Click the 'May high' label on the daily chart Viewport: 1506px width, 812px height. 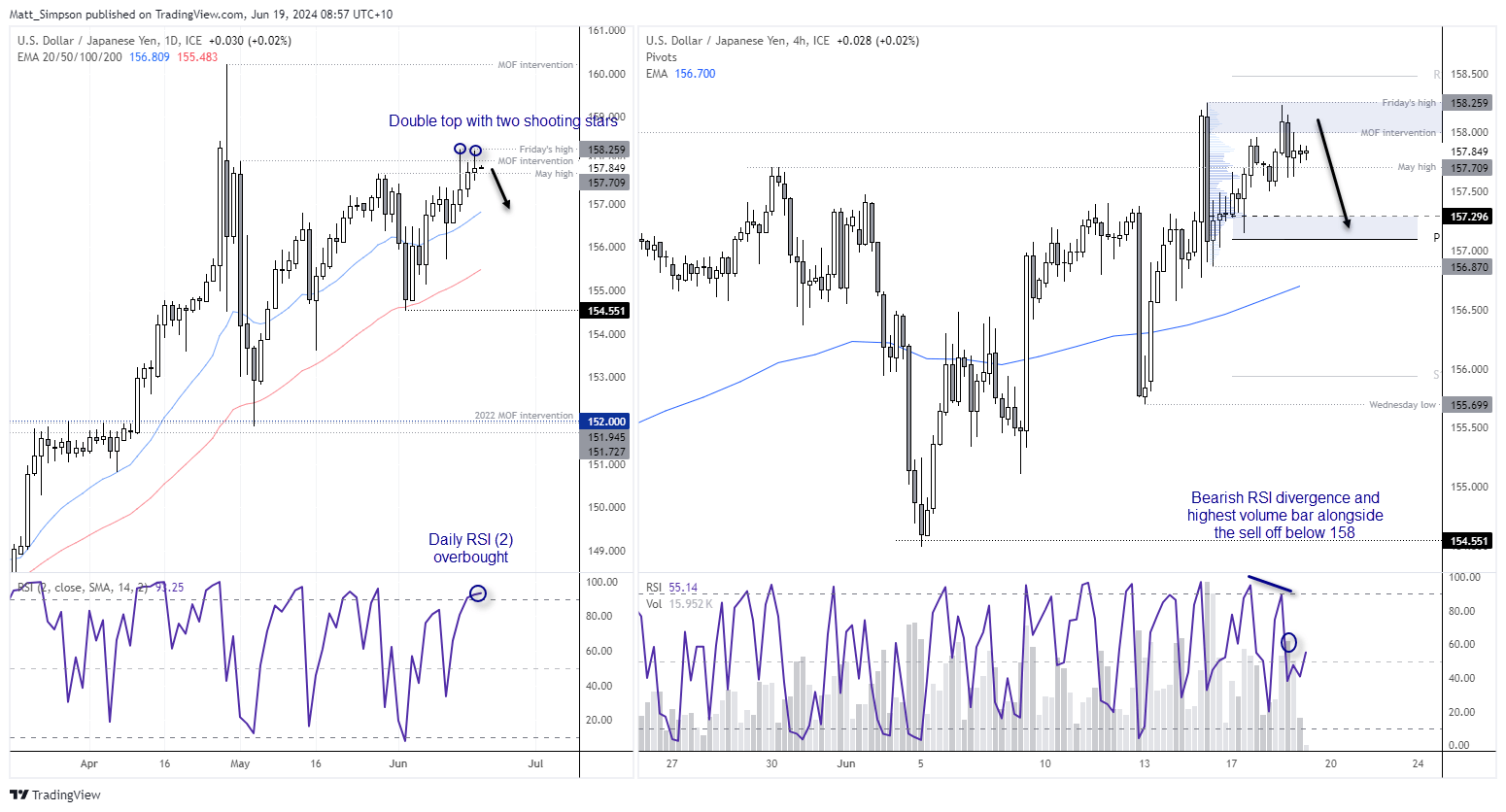point(554,174)
